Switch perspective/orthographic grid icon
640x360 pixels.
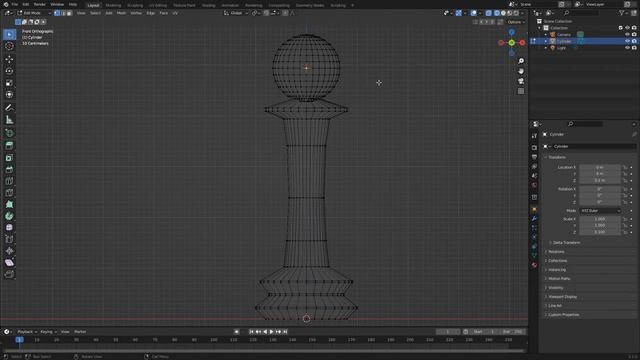521,91
